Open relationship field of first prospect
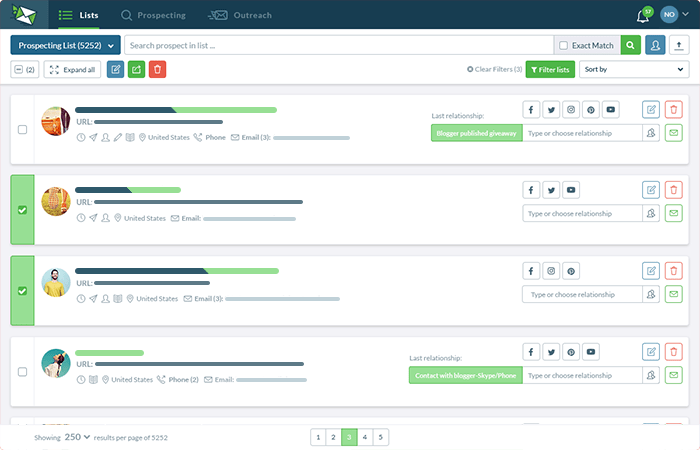Image resolution: width=700 pixels, height=450 pixels. pos(582,133)
